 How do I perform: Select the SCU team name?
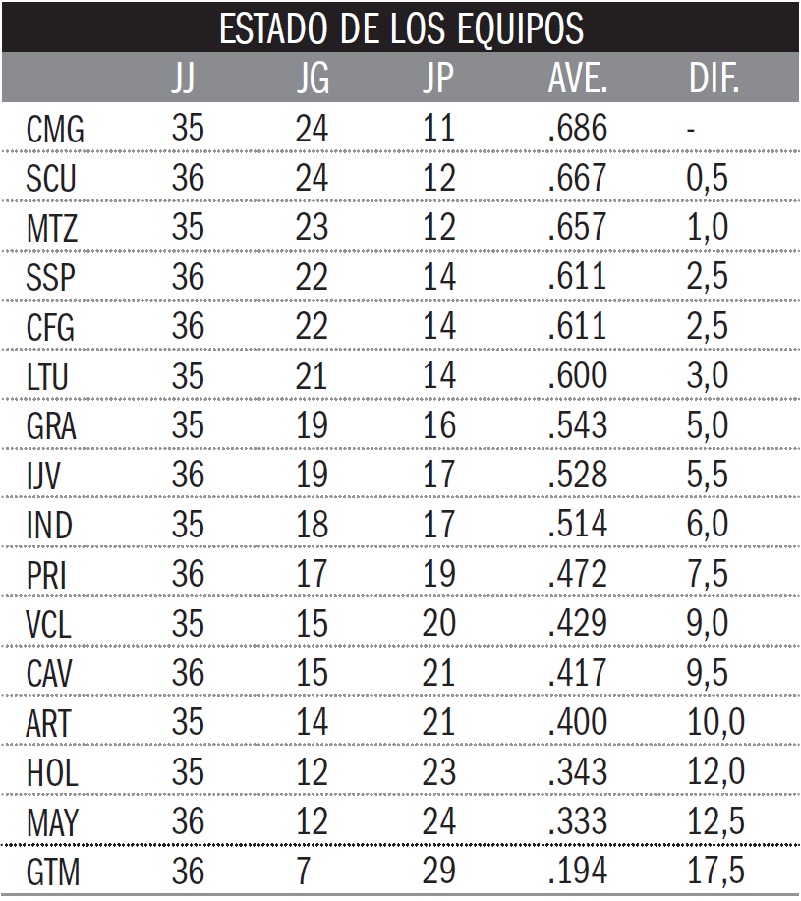coord(51,178)
